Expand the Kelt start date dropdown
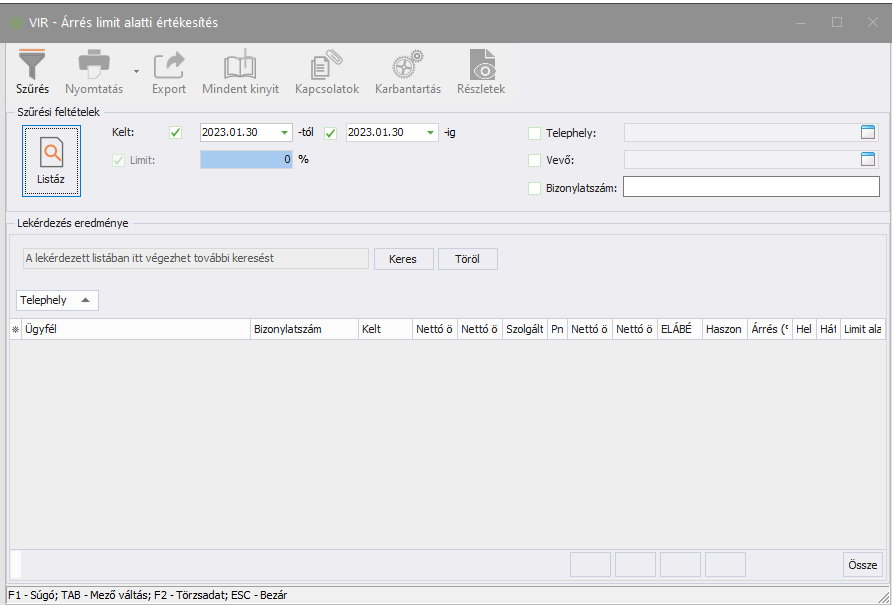The width and height of the screenshot is (892, 605). pyautogui.click(x=284, y=133)
